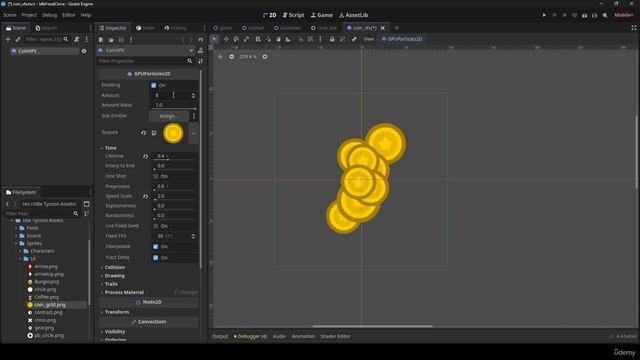Open the Shader Editor bottom panel
The width and height of the screenshot is (640, 360).
pyautogui.click(x=336, y=336)
